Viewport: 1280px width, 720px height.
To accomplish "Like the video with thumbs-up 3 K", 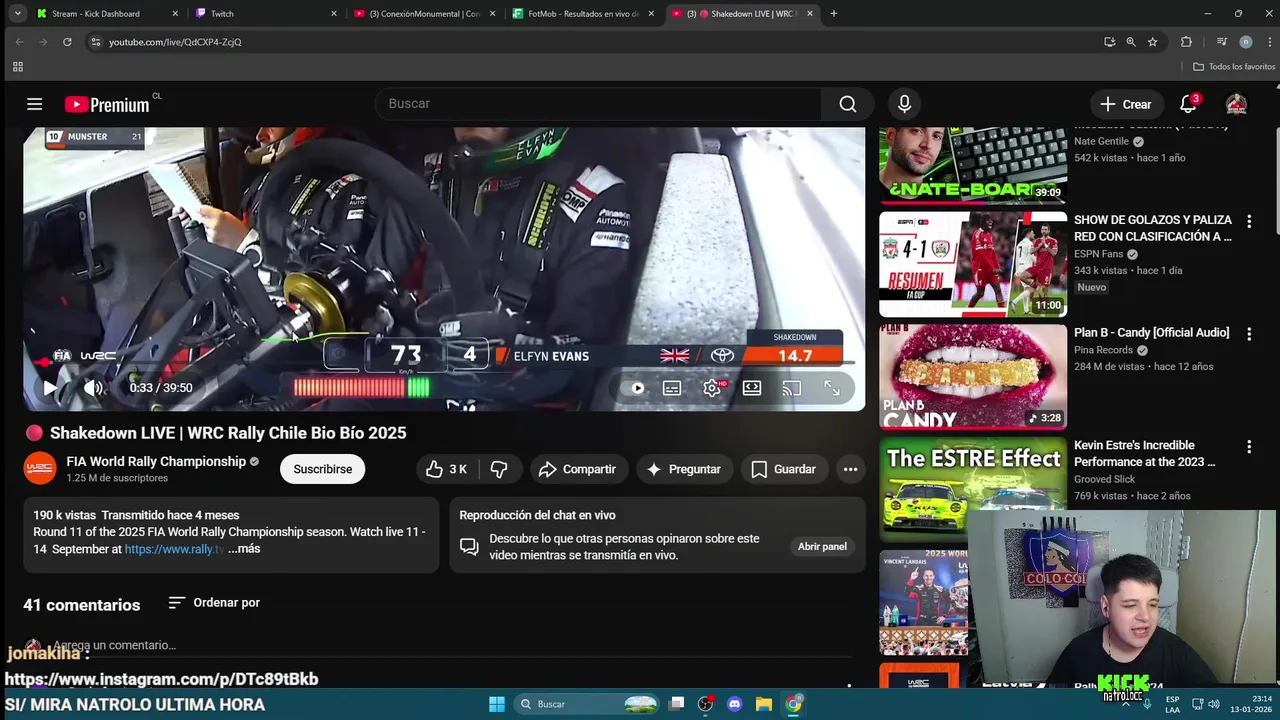I will tap(446, 469).
